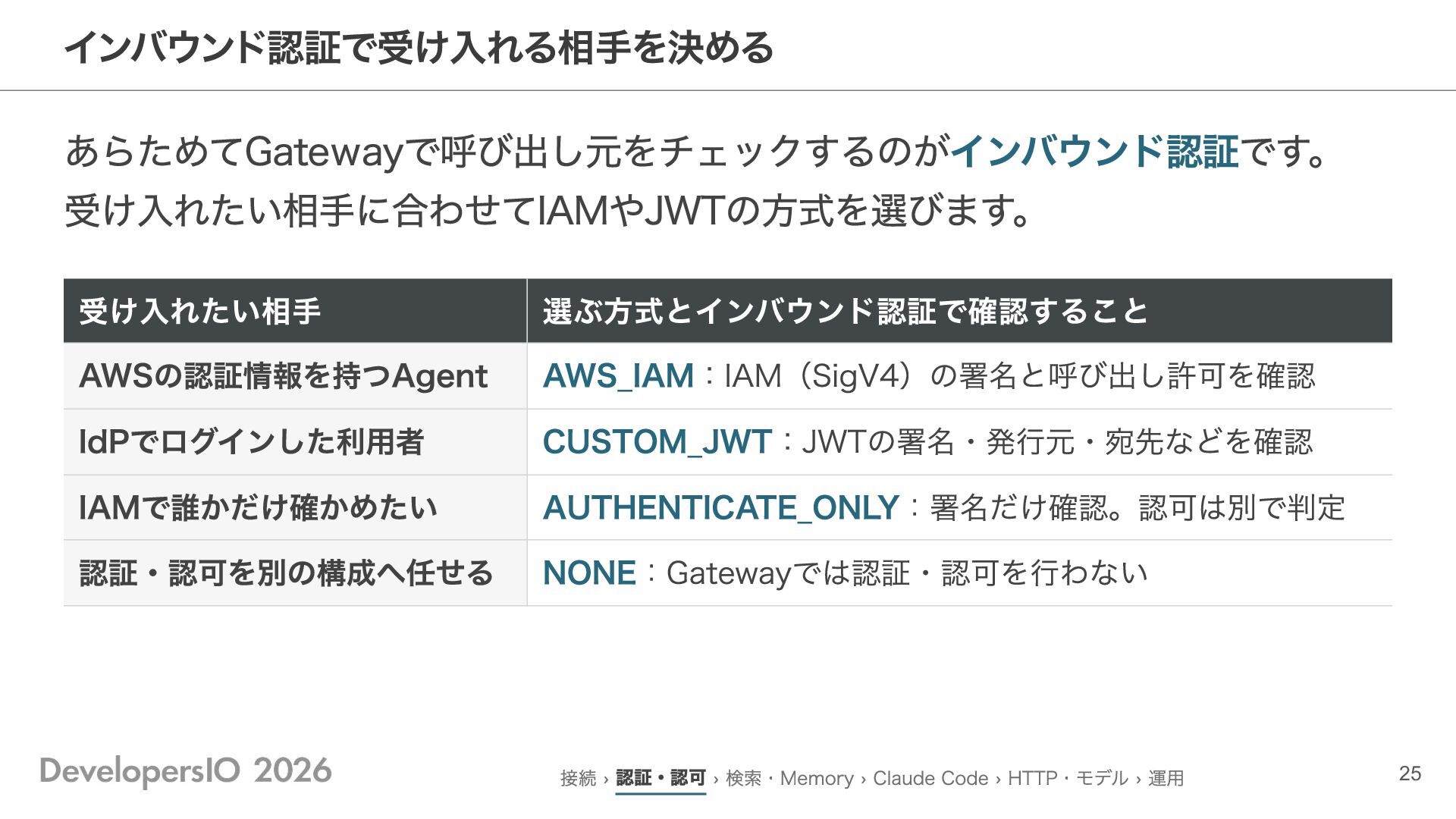1456x819 pixels.
Task: Click the 選ぶ方式とインバウンド認証で確認すること column header
Action: [x=960, y=311]
